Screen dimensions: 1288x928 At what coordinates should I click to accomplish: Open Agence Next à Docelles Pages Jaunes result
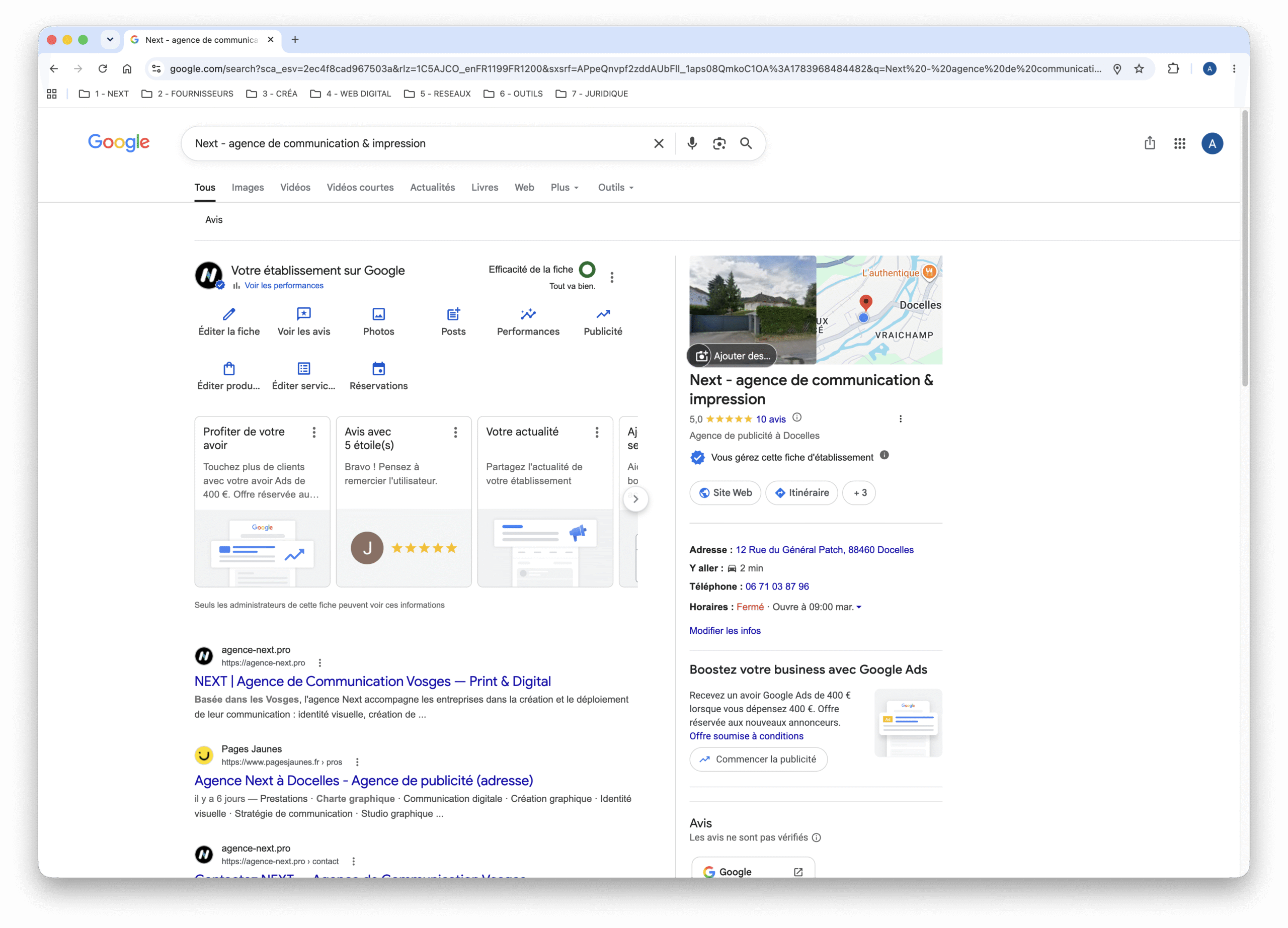point(363,781)
